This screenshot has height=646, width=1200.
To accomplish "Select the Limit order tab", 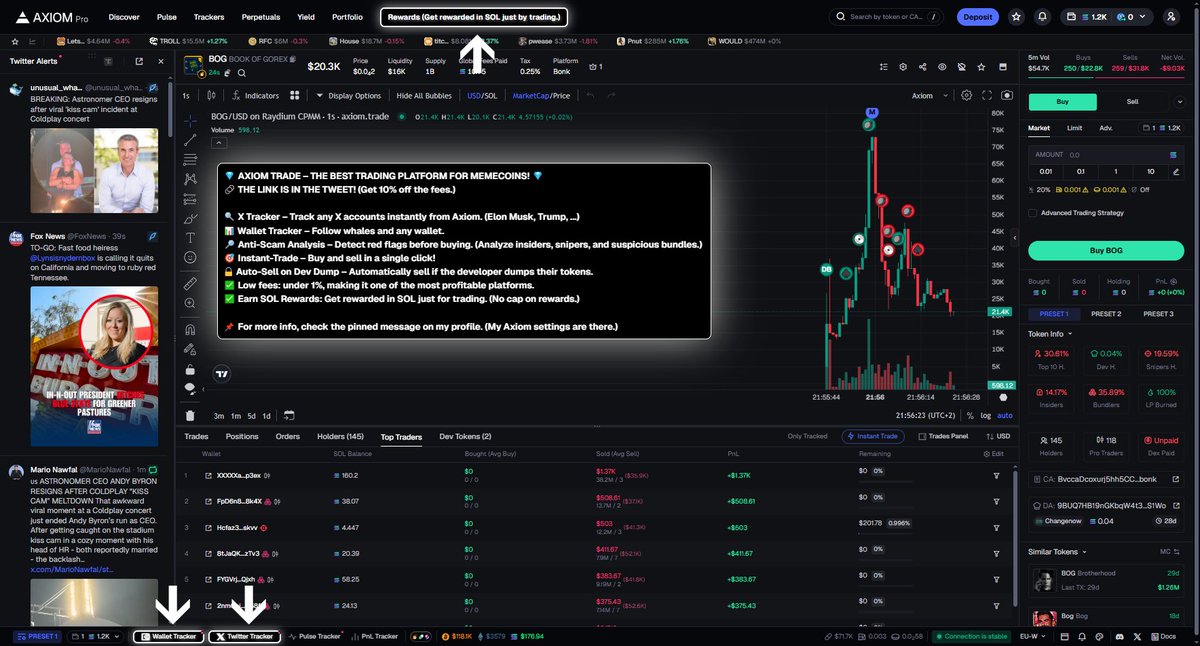I will pos(1074,128).
